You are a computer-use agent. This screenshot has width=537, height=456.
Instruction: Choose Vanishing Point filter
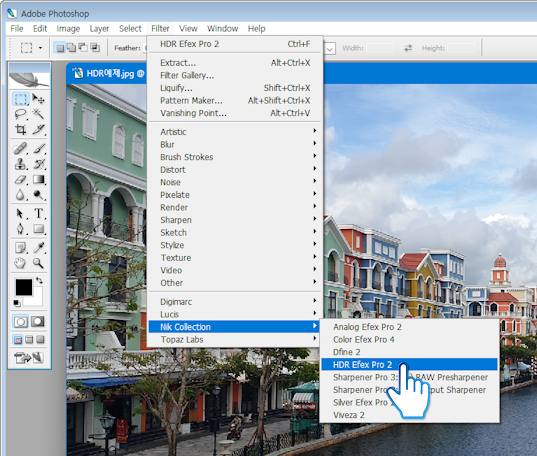(235, 113)
